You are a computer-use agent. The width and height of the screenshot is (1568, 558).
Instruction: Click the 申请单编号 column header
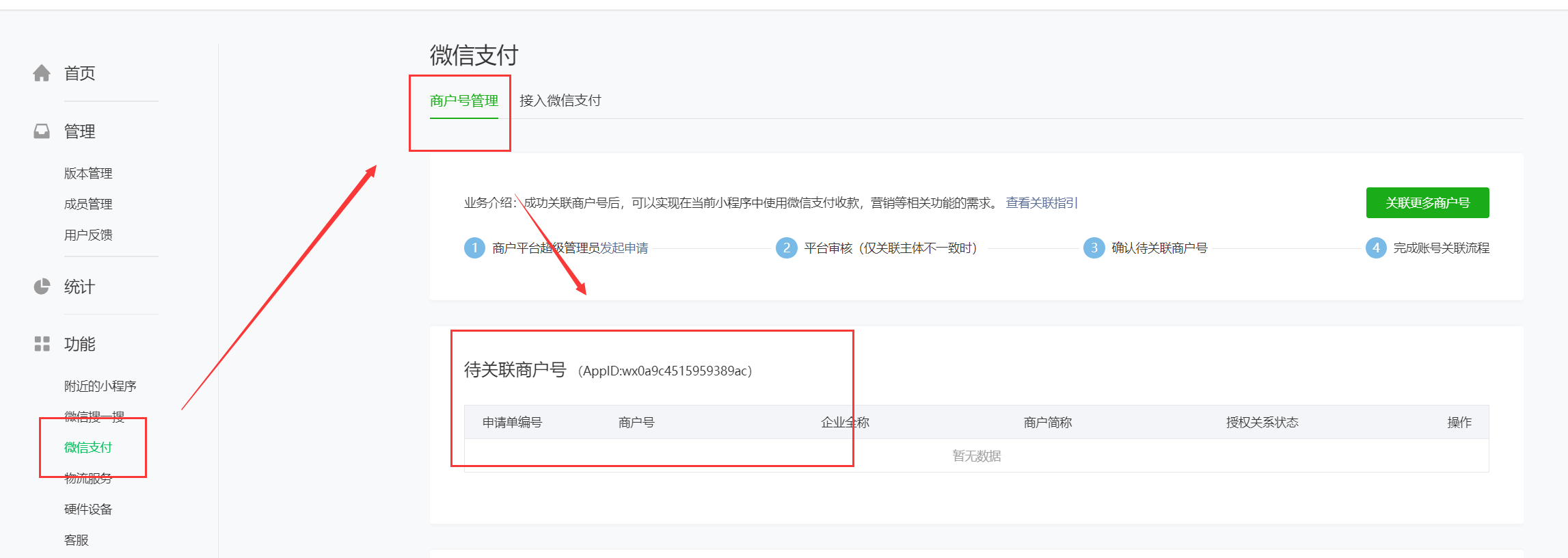click(513, 423)
